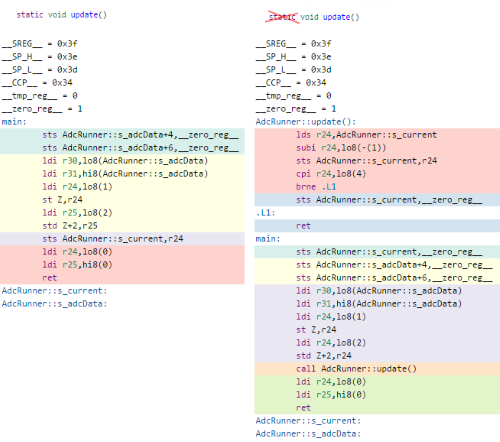500x442 pixels.
Task: Click the green ret line on right
Action: click(x=377, y=408)
